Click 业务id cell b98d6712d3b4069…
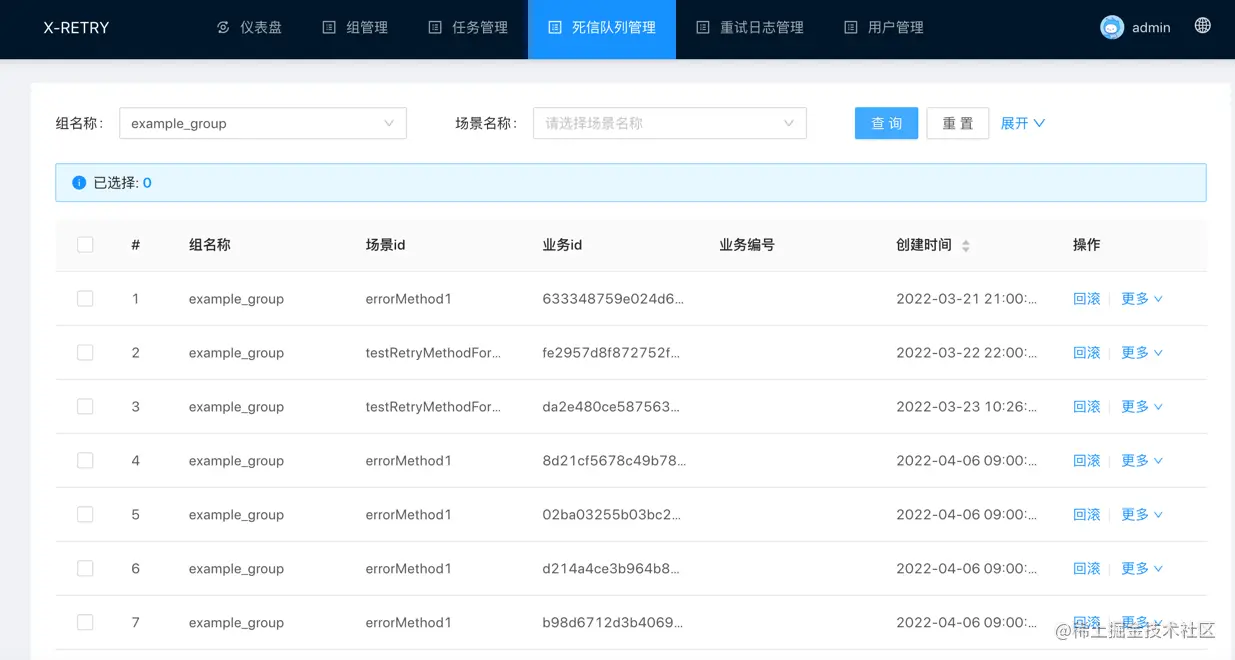1235x660 pixels. pos(613,623)
